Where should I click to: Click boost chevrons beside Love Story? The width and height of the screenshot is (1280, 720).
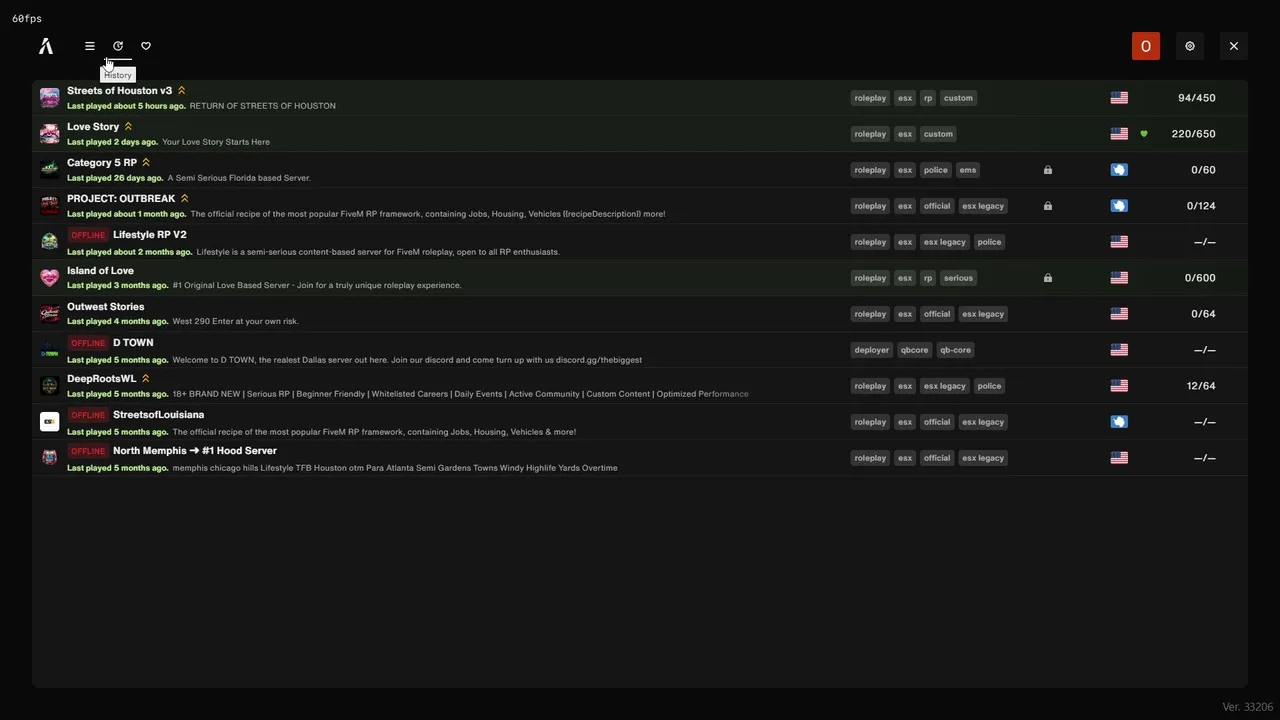(128, 127)
